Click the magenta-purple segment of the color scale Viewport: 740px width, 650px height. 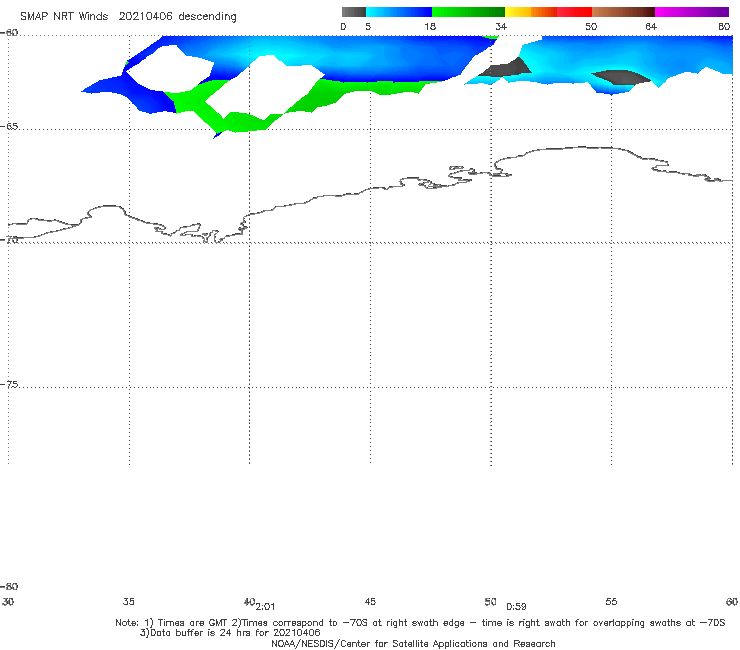(692, 12)
